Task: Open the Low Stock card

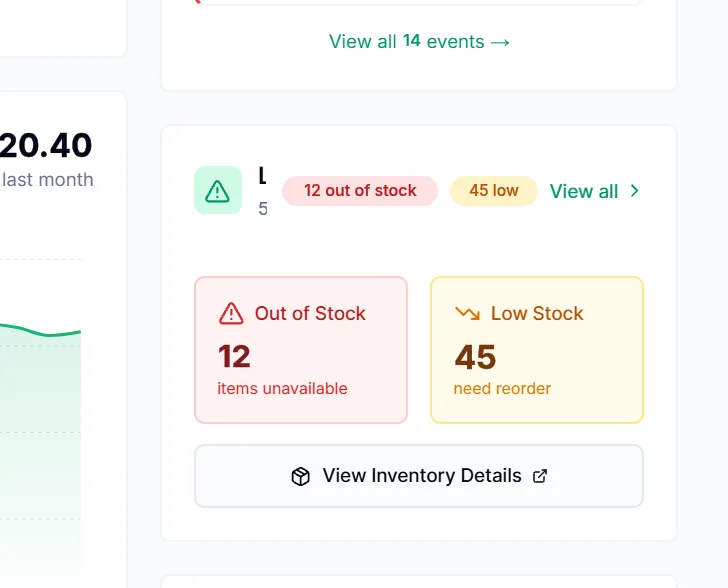Action: [537, 350]
